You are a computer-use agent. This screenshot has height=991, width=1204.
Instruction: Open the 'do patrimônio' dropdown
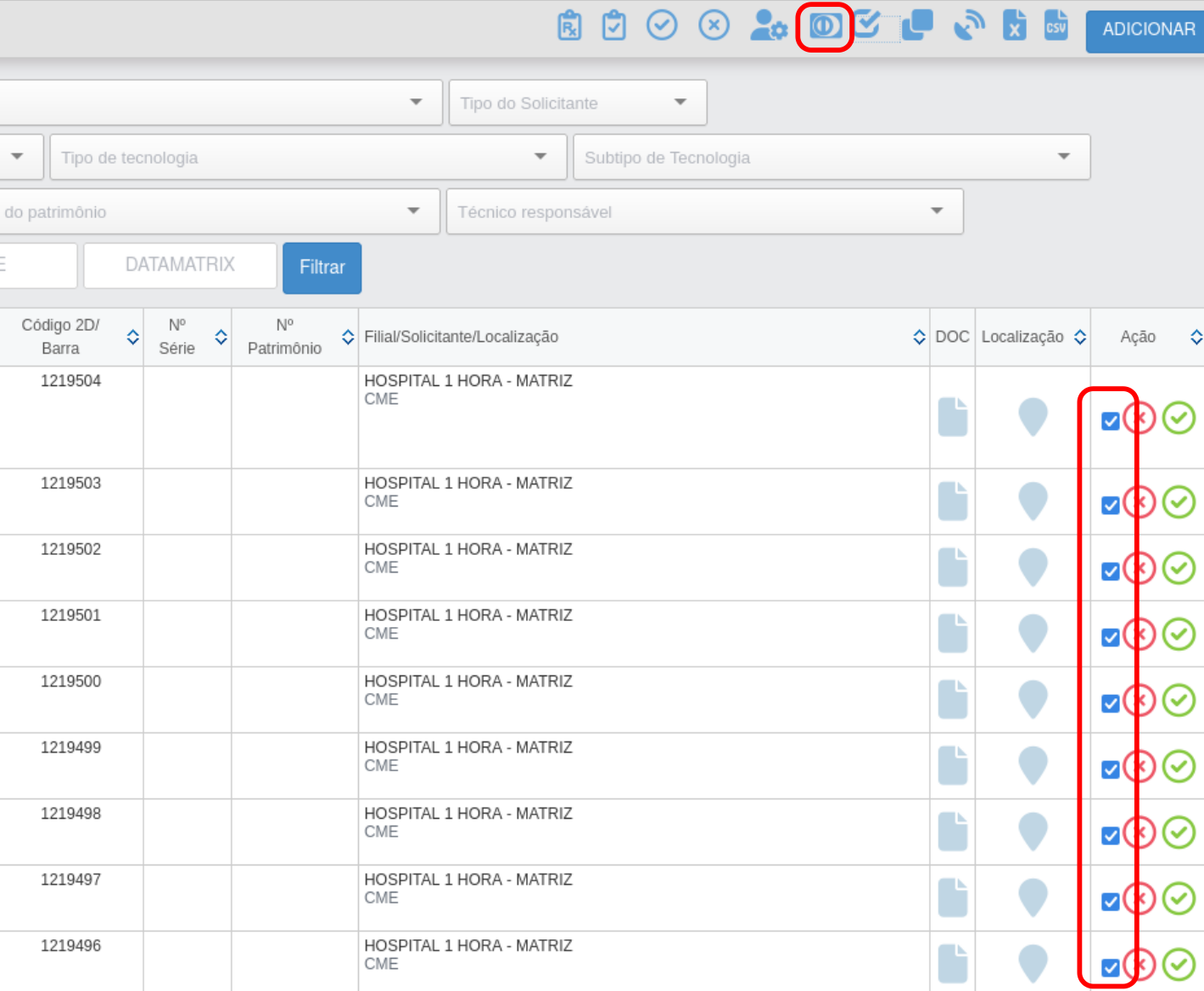point(220,211)
